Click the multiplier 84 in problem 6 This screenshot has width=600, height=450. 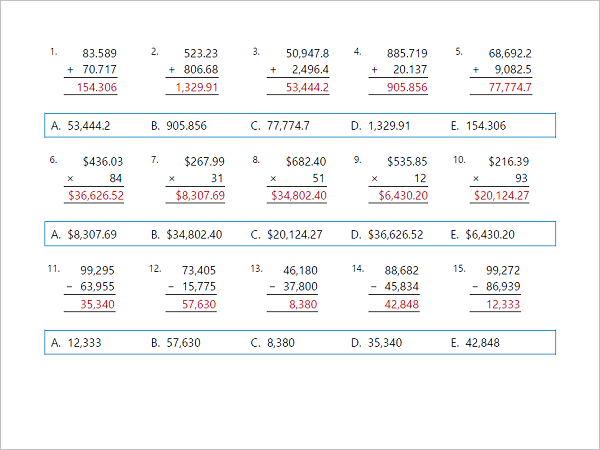(115, 178)
